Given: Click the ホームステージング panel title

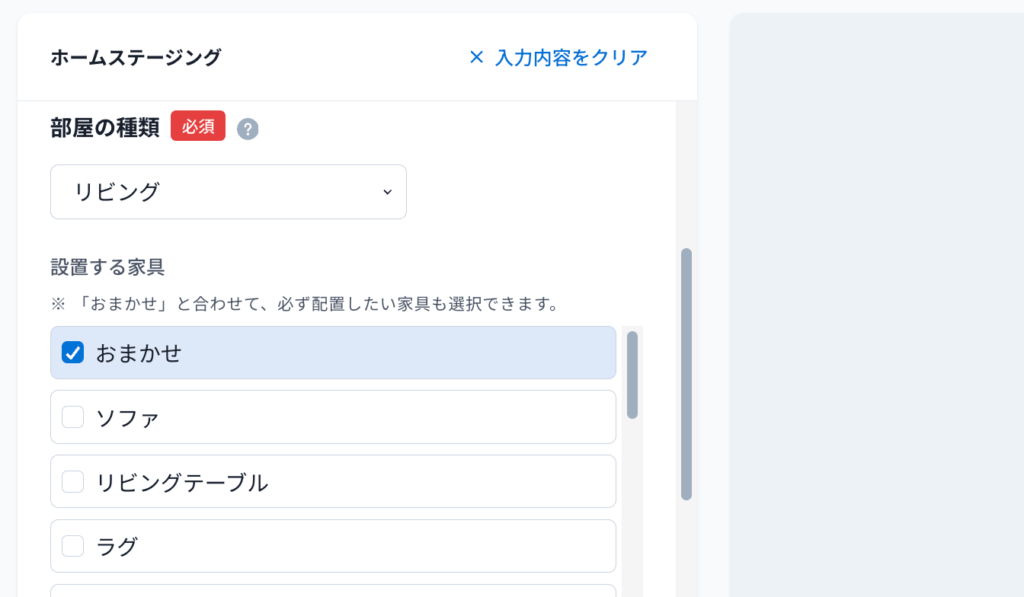Looking at the screenshot, I should point(136,57).
